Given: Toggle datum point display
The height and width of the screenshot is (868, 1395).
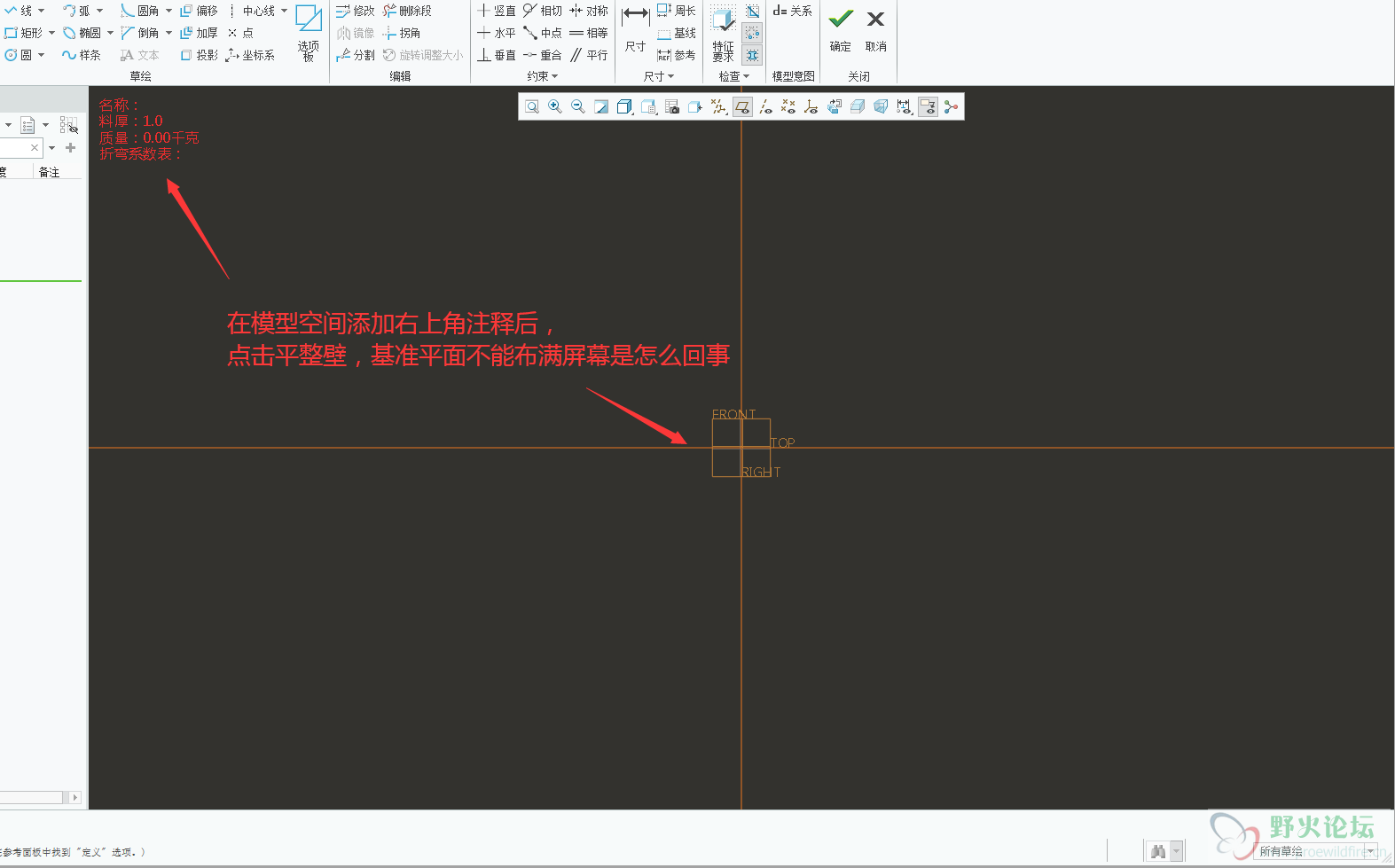Looking at the screenshot, I should click(x=788, y=107).
